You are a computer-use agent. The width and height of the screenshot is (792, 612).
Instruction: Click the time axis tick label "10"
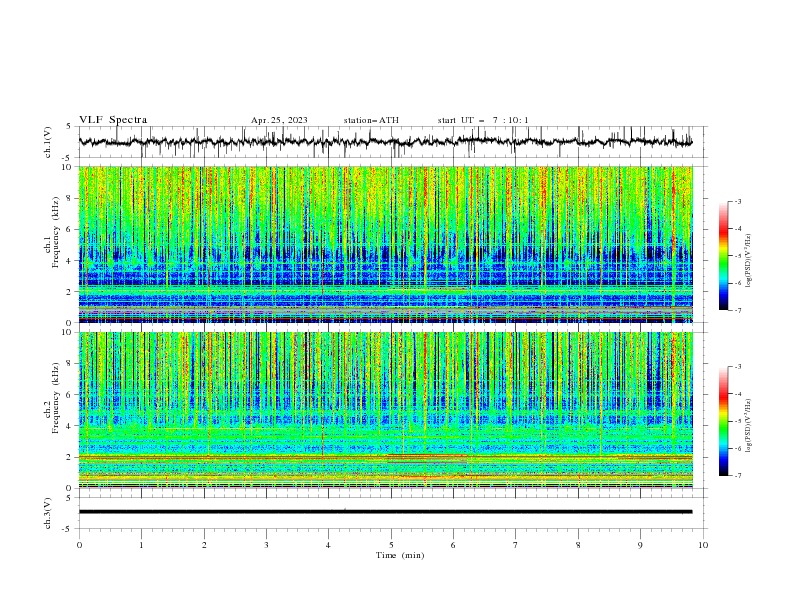(x=703, y=545)
